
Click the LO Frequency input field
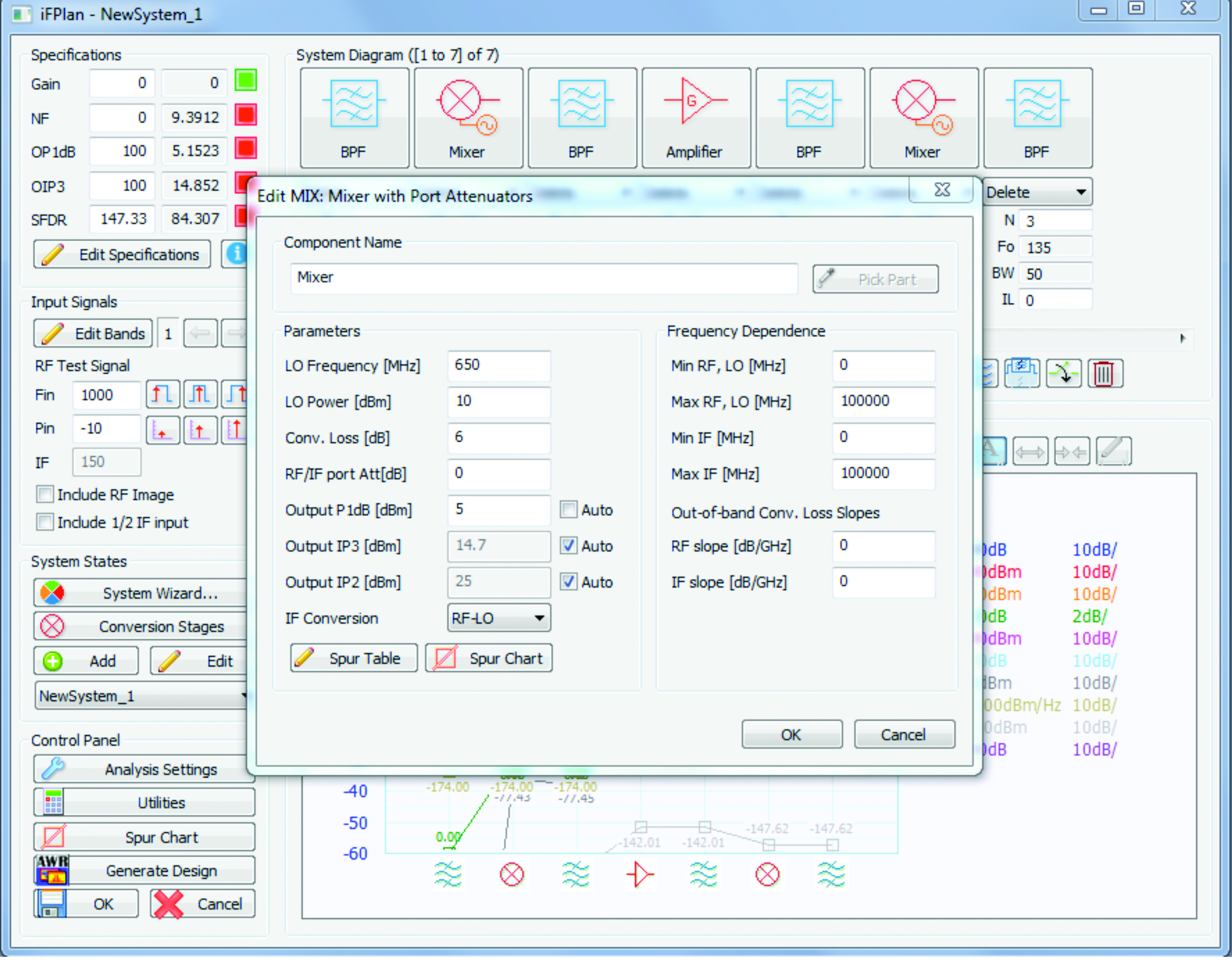click(x=499, y=366)
